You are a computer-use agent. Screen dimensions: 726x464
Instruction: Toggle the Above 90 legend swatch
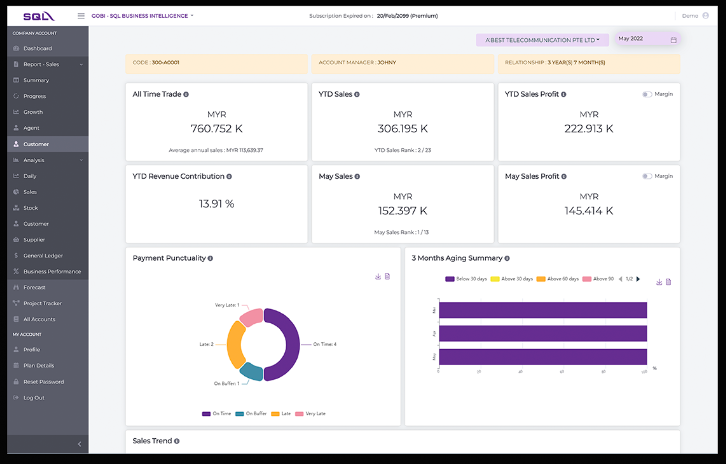tap(587, 279)
